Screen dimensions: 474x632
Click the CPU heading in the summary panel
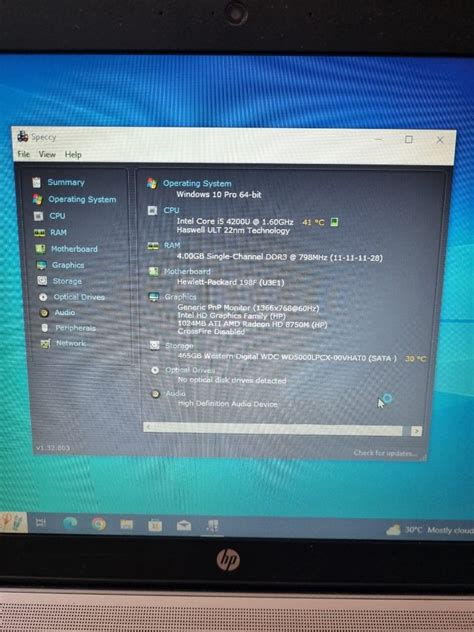(x=171, y=210)
